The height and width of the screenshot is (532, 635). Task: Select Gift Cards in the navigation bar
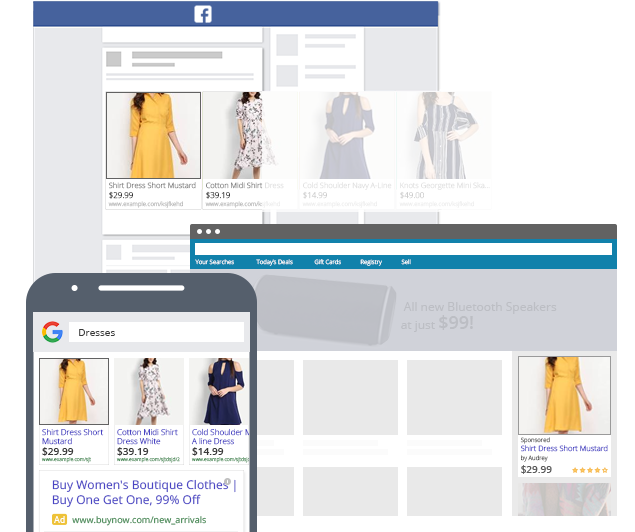pos(328,262)
